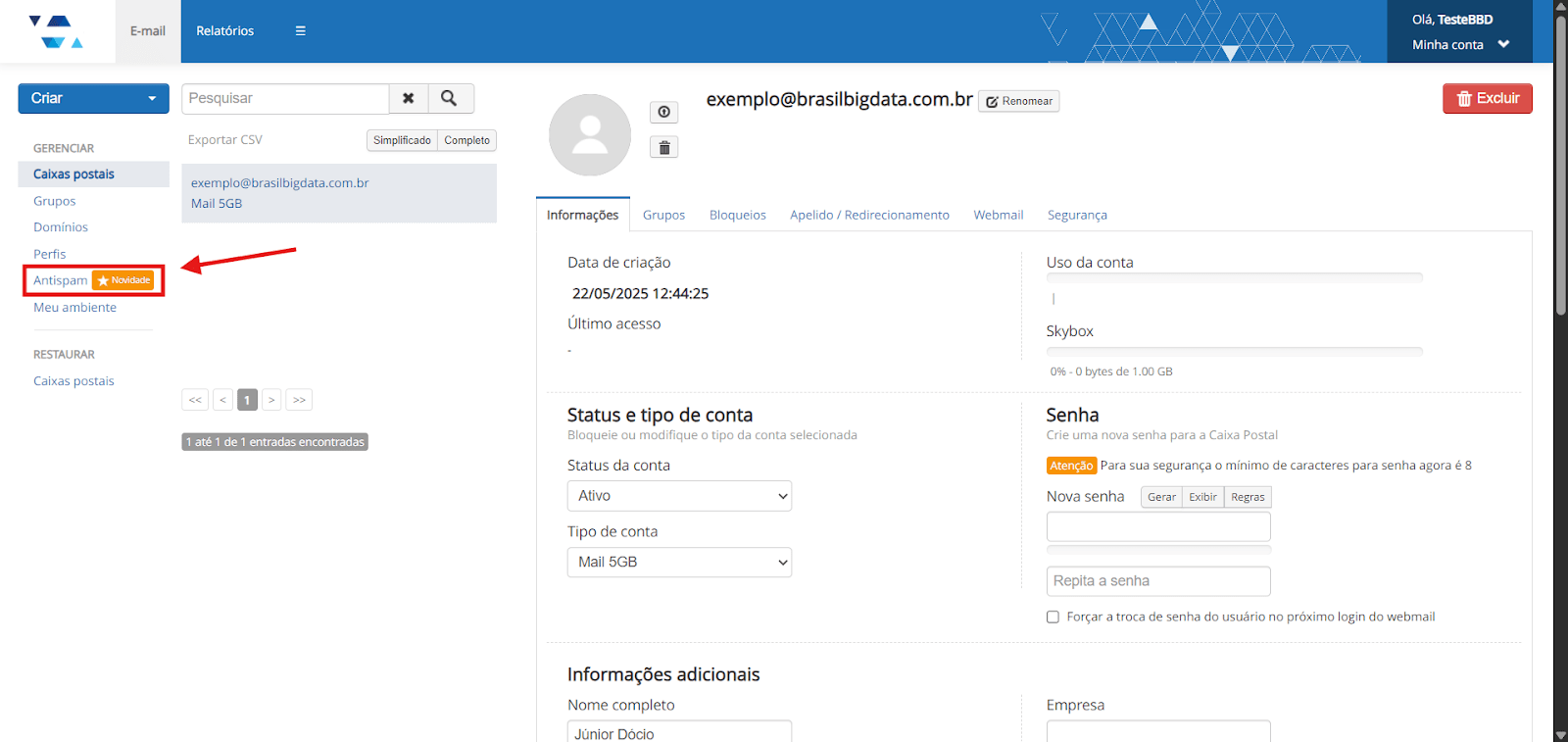Click the company logo in the top left

56,31
